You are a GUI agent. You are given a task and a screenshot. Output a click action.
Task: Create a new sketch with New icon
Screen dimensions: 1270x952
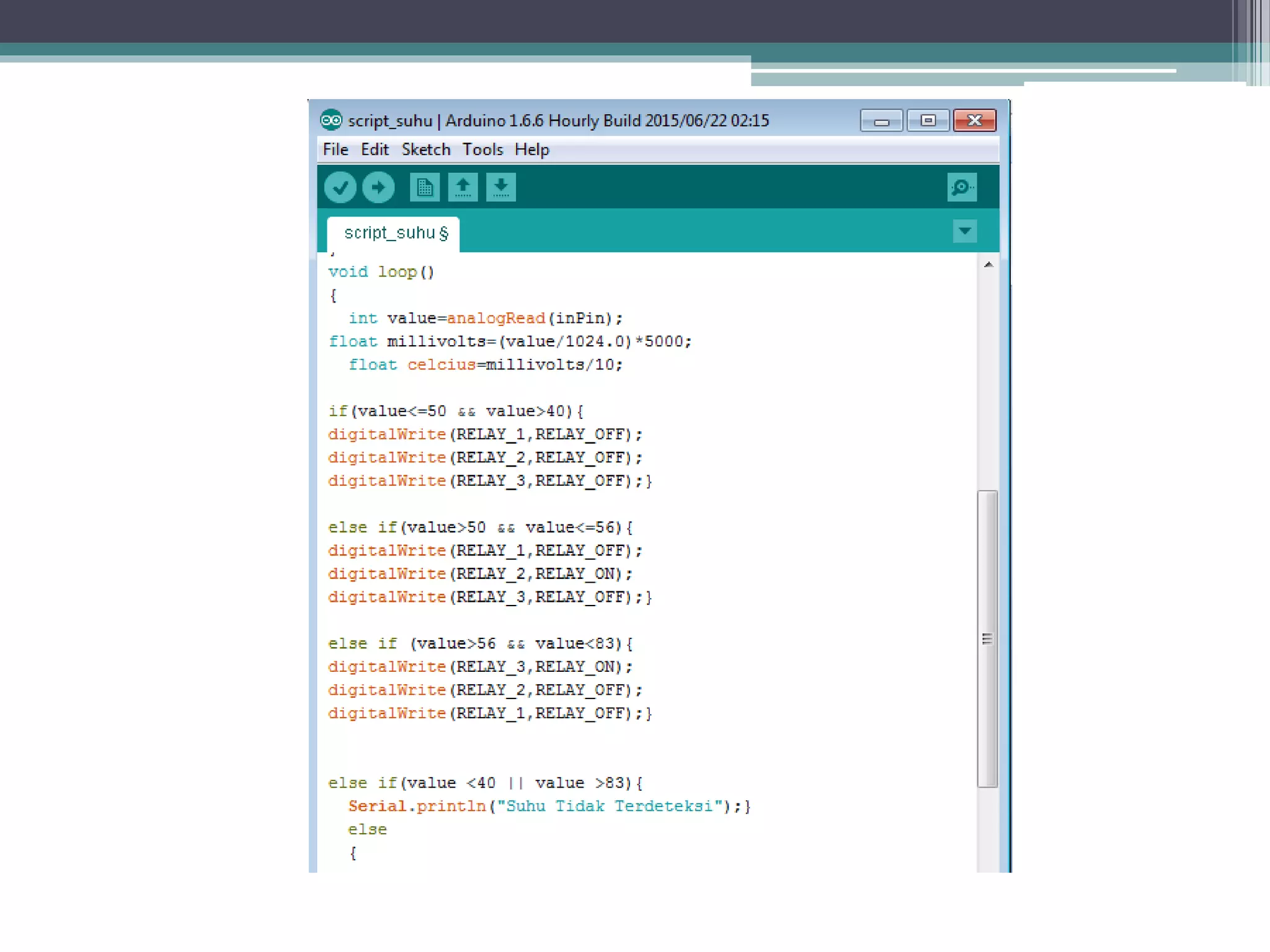pos(425,187)
